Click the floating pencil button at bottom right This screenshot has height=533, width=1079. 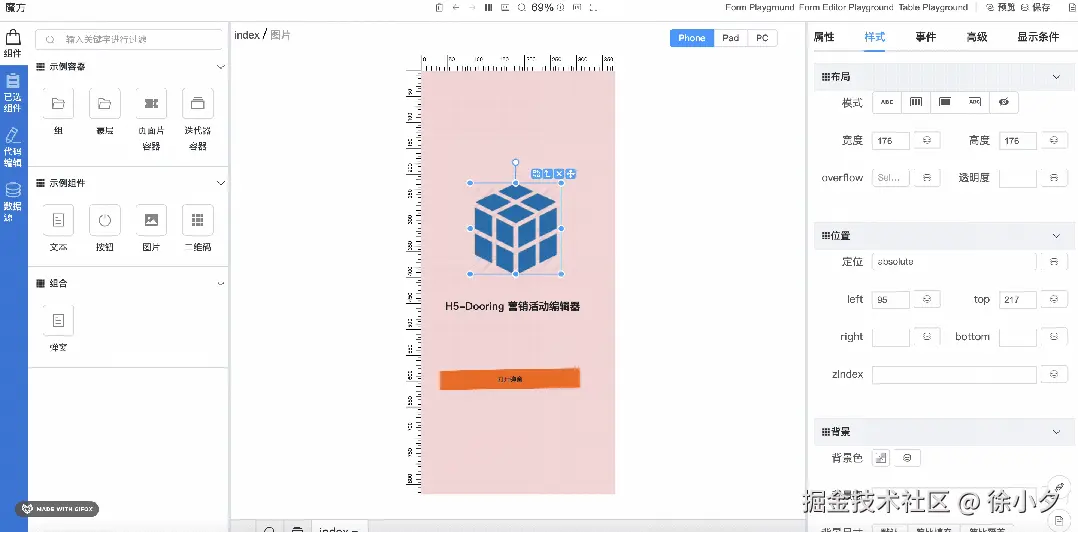click(1060, 487)
